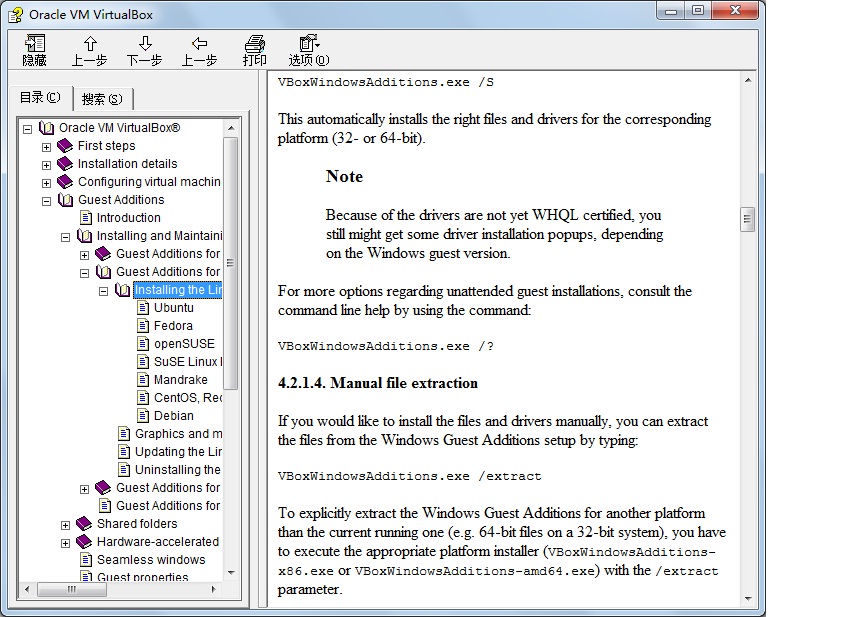Open the SuSE Linux topic
864x617 pixels.
[x=187, y=362]
